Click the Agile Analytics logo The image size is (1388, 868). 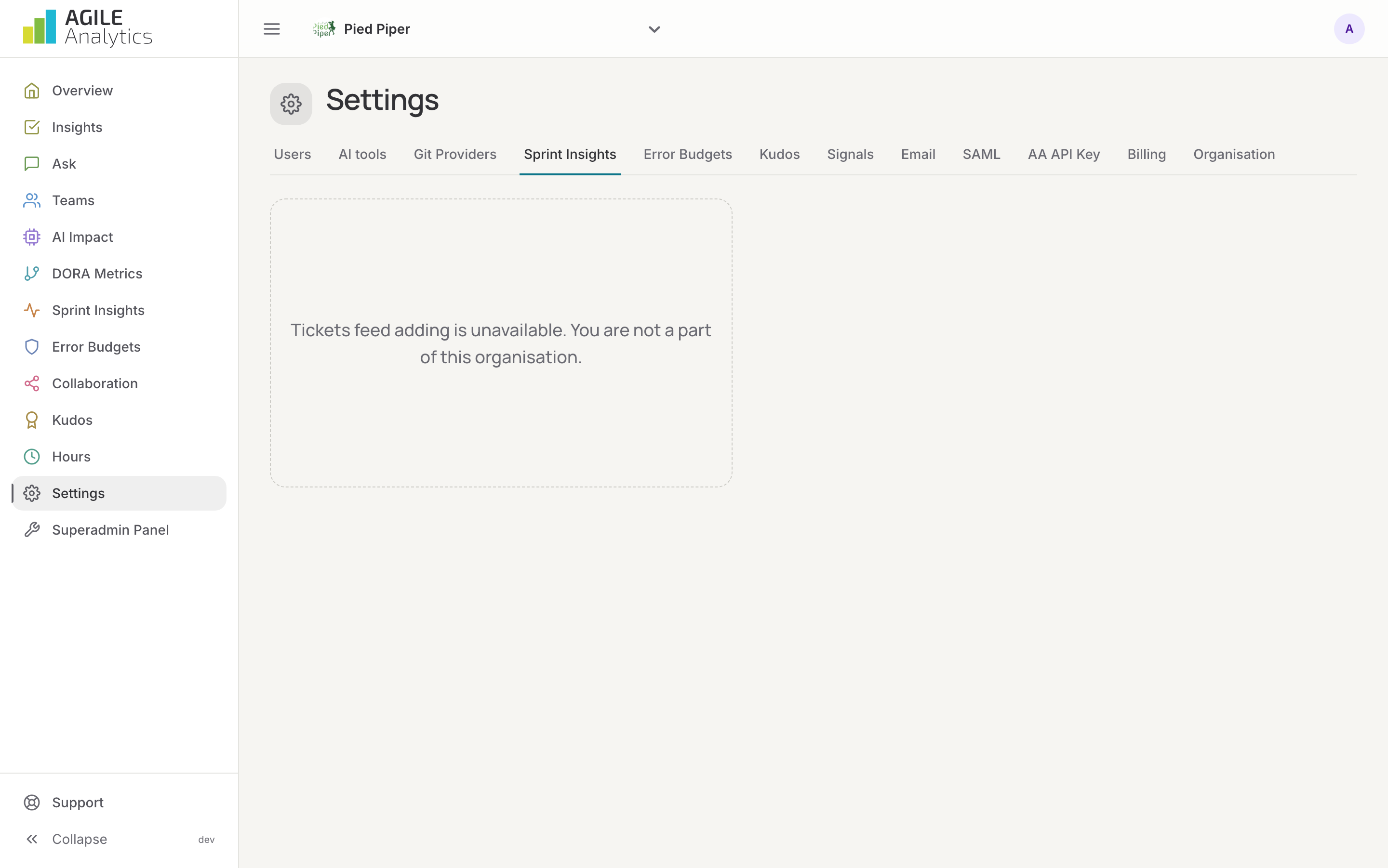pos(87,27)
